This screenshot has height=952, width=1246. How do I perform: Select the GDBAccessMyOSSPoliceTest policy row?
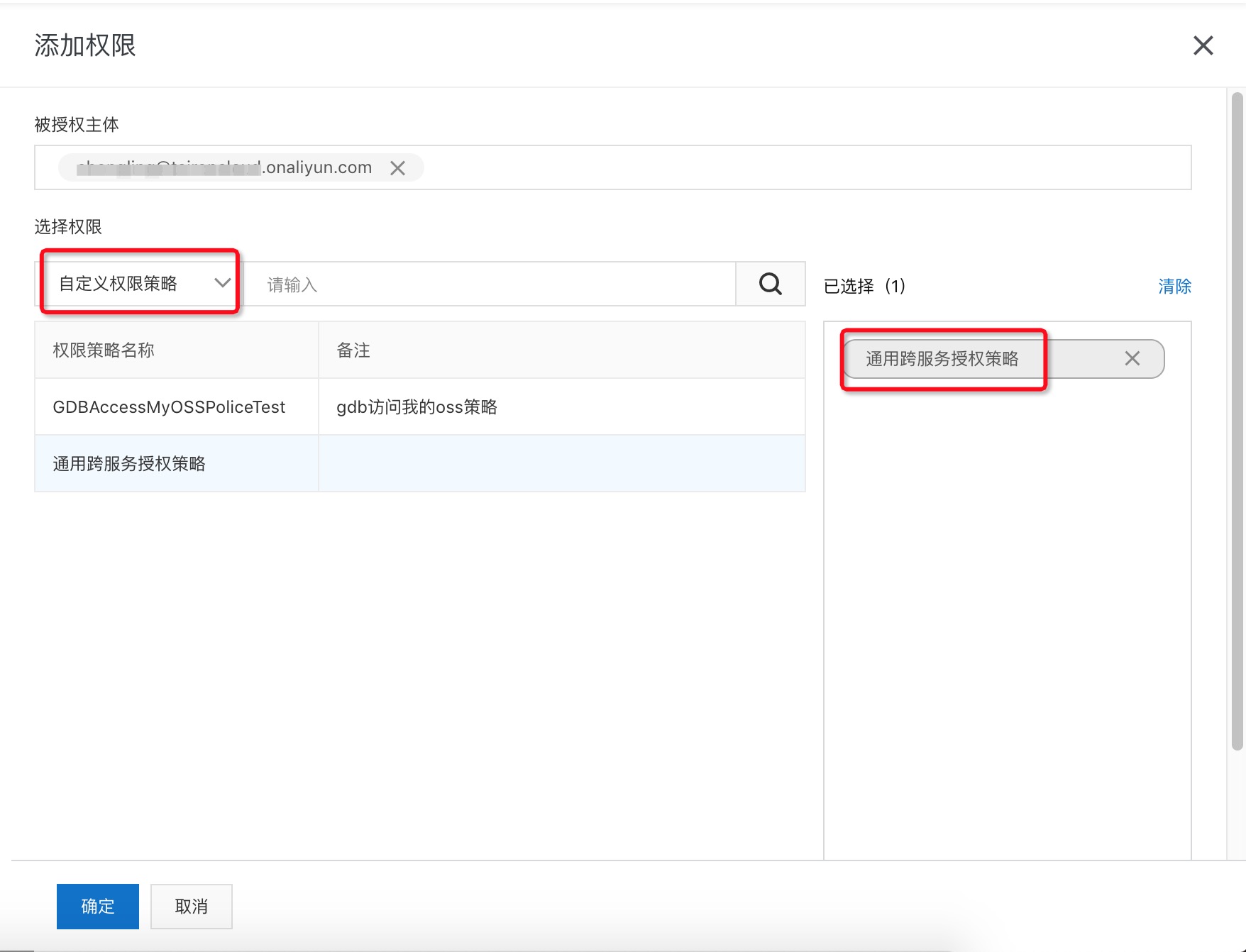click(x=420, y=406)
